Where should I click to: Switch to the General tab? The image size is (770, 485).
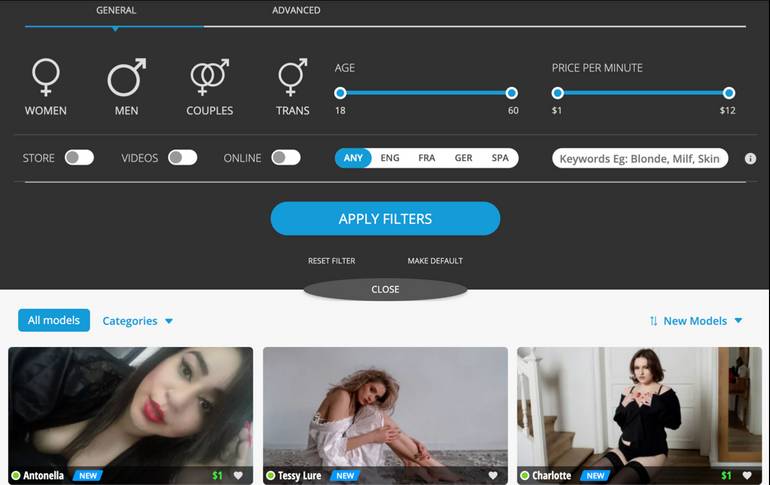click(x=116, y=10)
